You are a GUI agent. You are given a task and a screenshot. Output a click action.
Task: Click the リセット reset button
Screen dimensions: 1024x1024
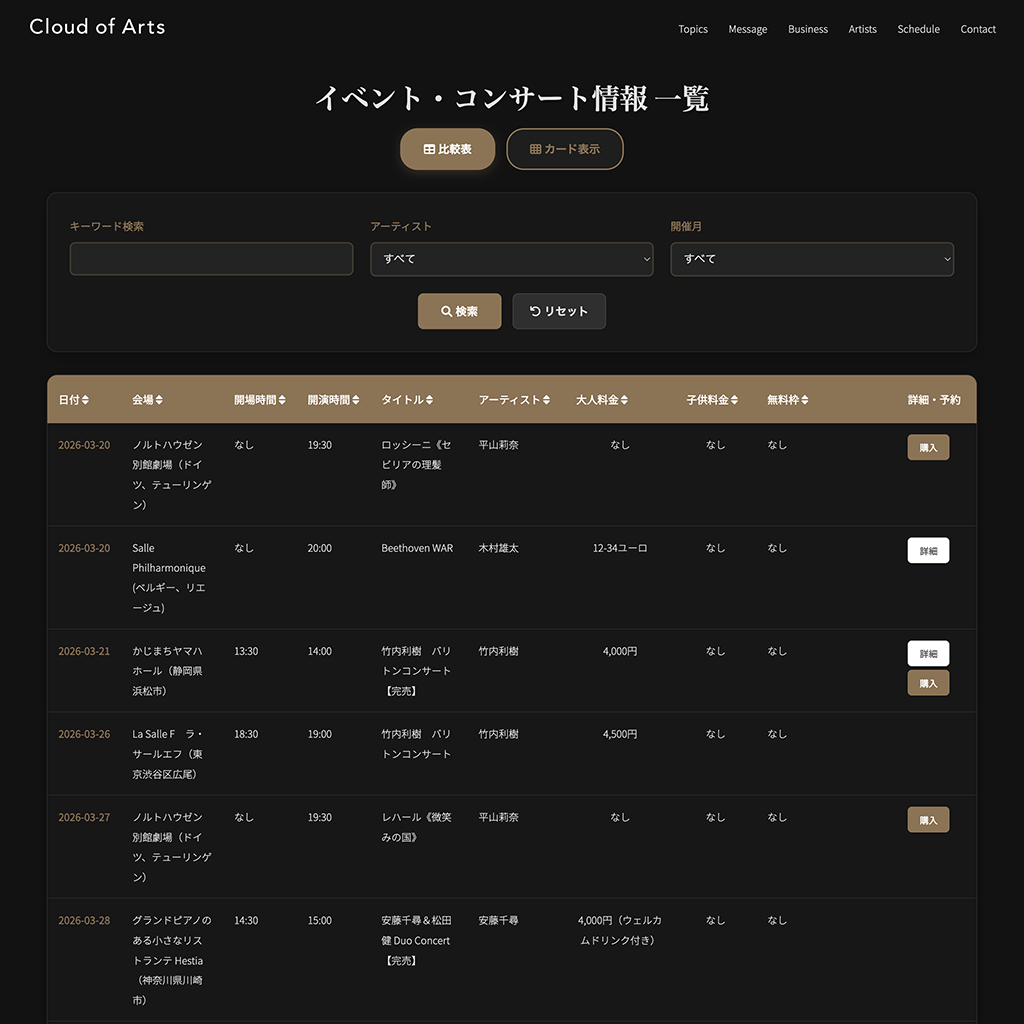pyautogui.click(x=559, y=311)
